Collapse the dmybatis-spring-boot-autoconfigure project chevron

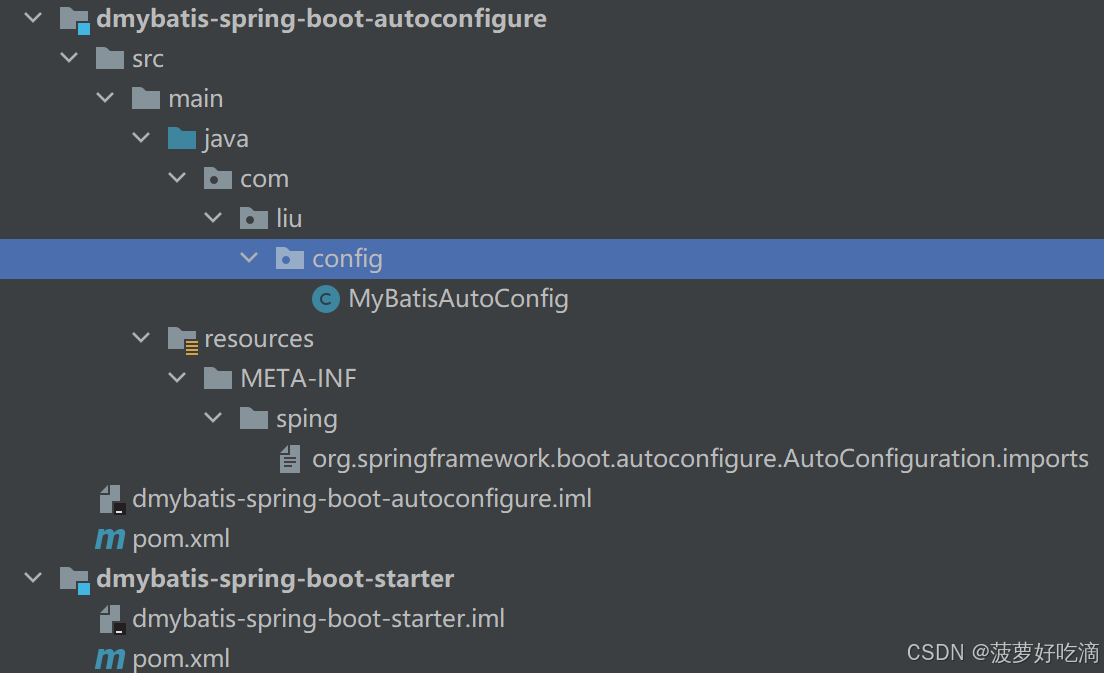[x=32, y=18]
